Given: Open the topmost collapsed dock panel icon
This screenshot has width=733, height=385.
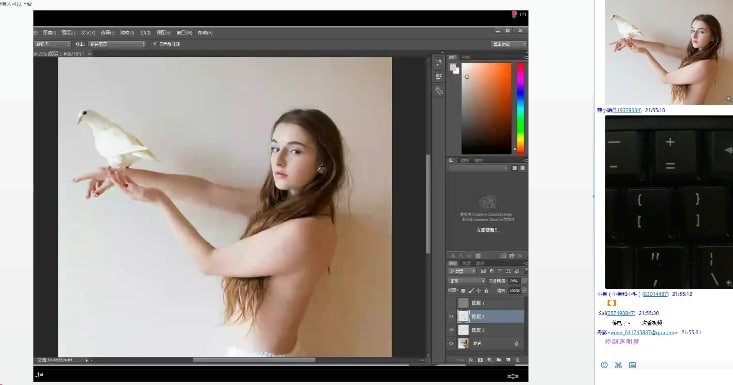Looking at the screenshot, I should click(438, 63).
